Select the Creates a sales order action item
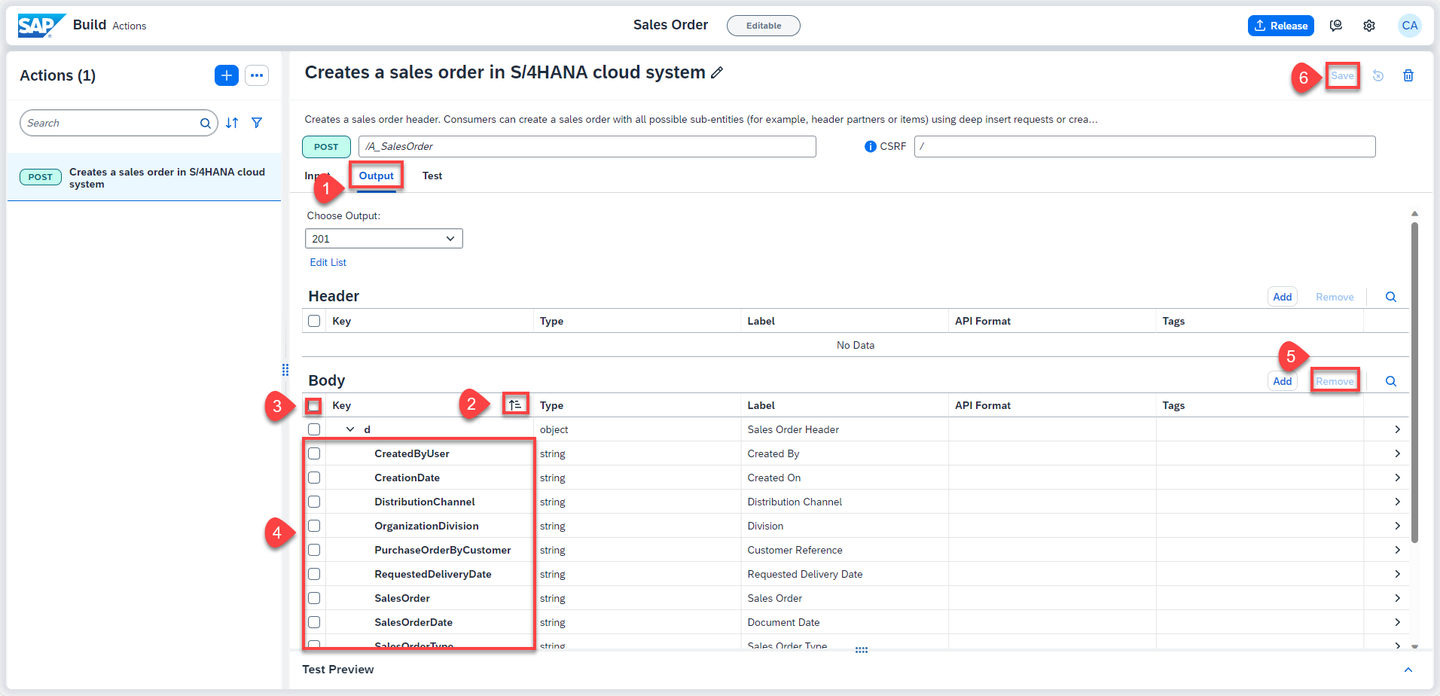 (x=144, y=178)
